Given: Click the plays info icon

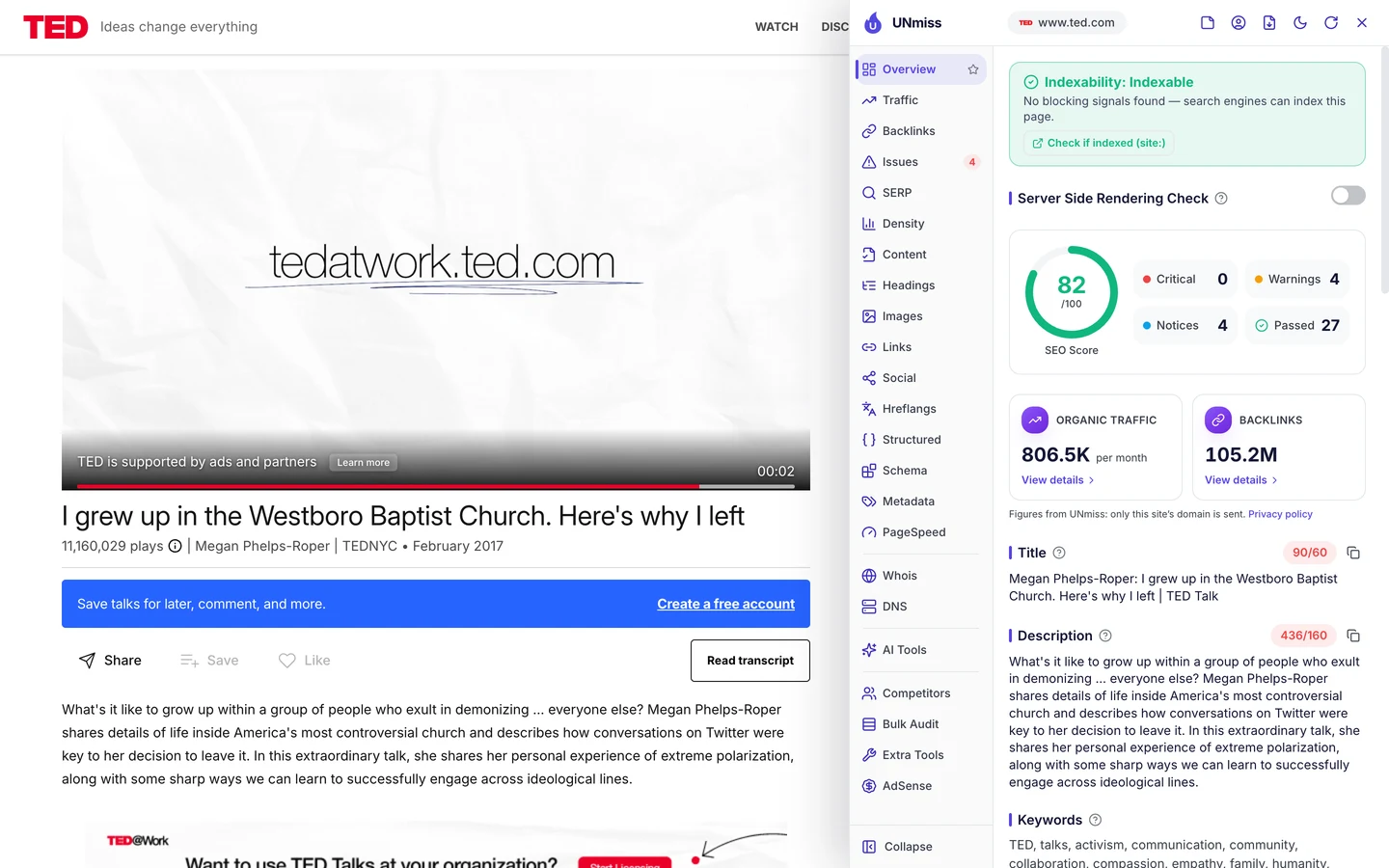Looking at the screenshot, I should (176, 546).
